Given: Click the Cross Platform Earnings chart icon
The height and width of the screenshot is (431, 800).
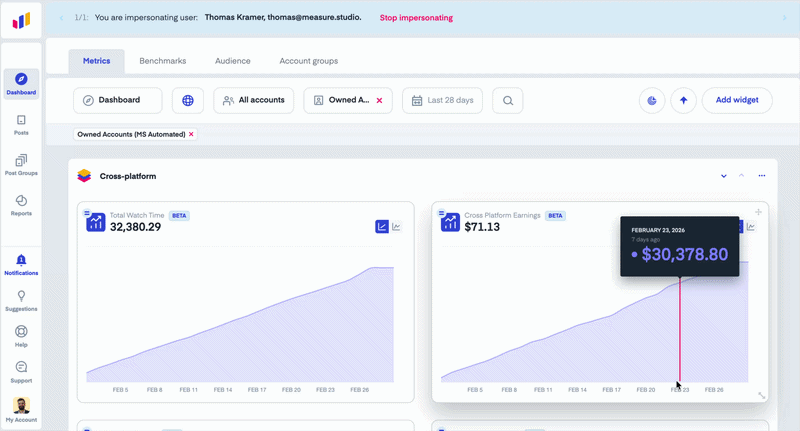Looking at the screenshot, I should 450,222.
